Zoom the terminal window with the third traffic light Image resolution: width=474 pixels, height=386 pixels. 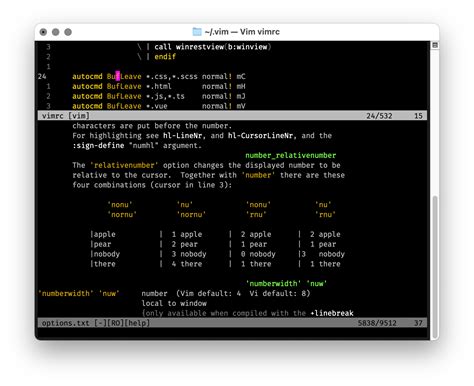click(x=68, y=32)
